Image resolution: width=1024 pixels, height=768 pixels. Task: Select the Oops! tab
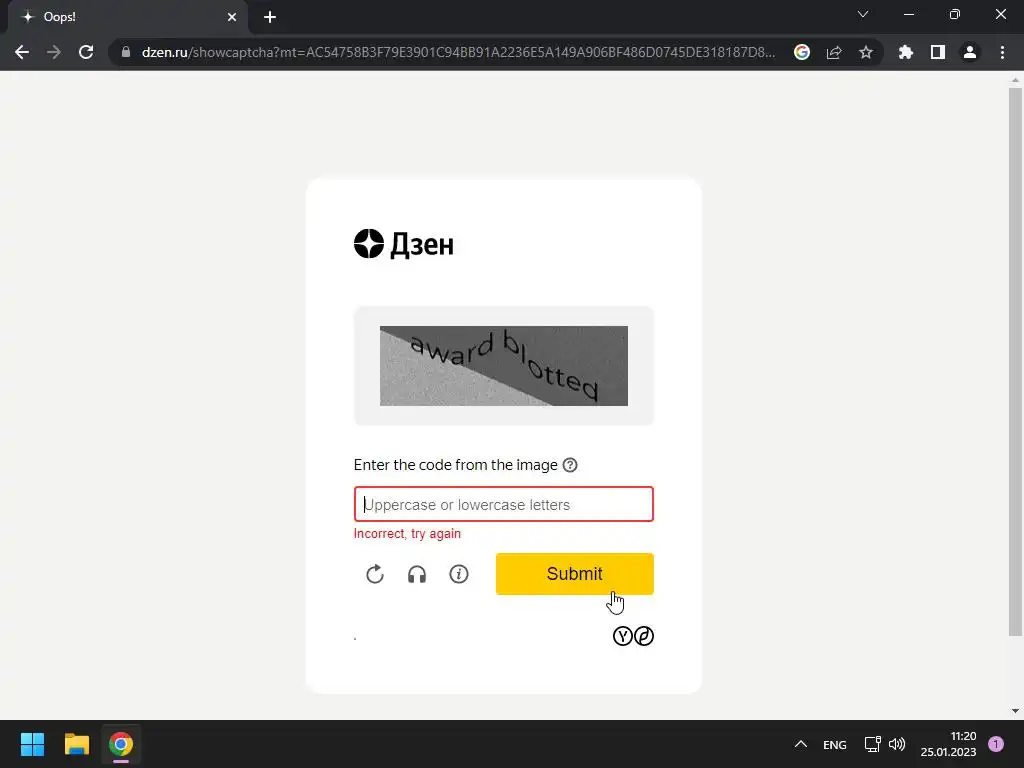click(x=127, y=17)
